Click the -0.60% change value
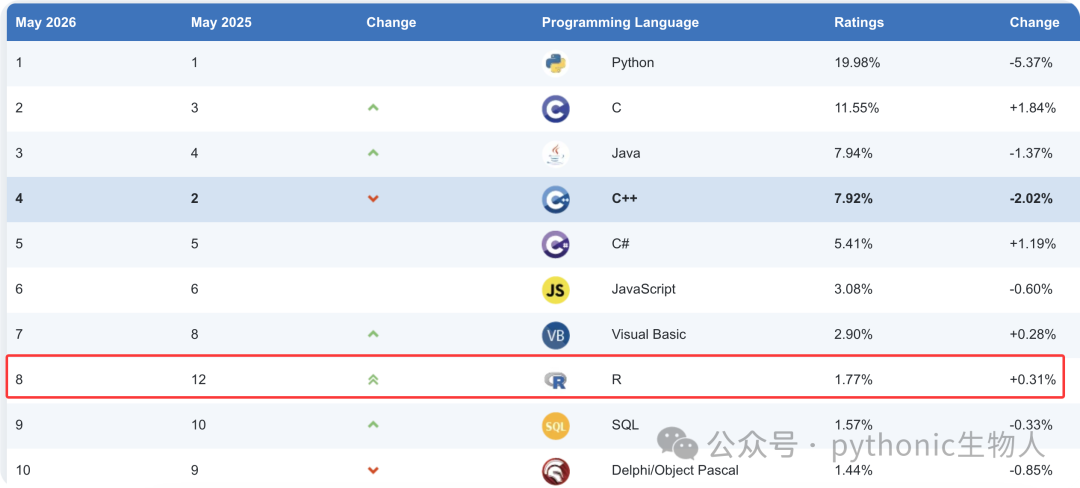1080x488 pixels. (1031, 289)
